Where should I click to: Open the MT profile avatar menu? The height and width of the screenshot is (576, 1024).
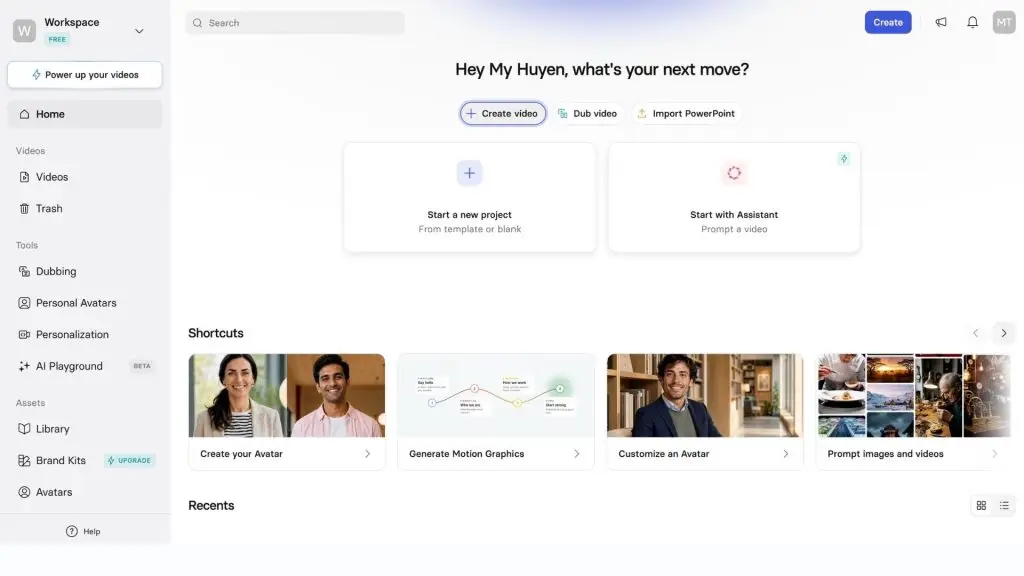pos(1004,22)
